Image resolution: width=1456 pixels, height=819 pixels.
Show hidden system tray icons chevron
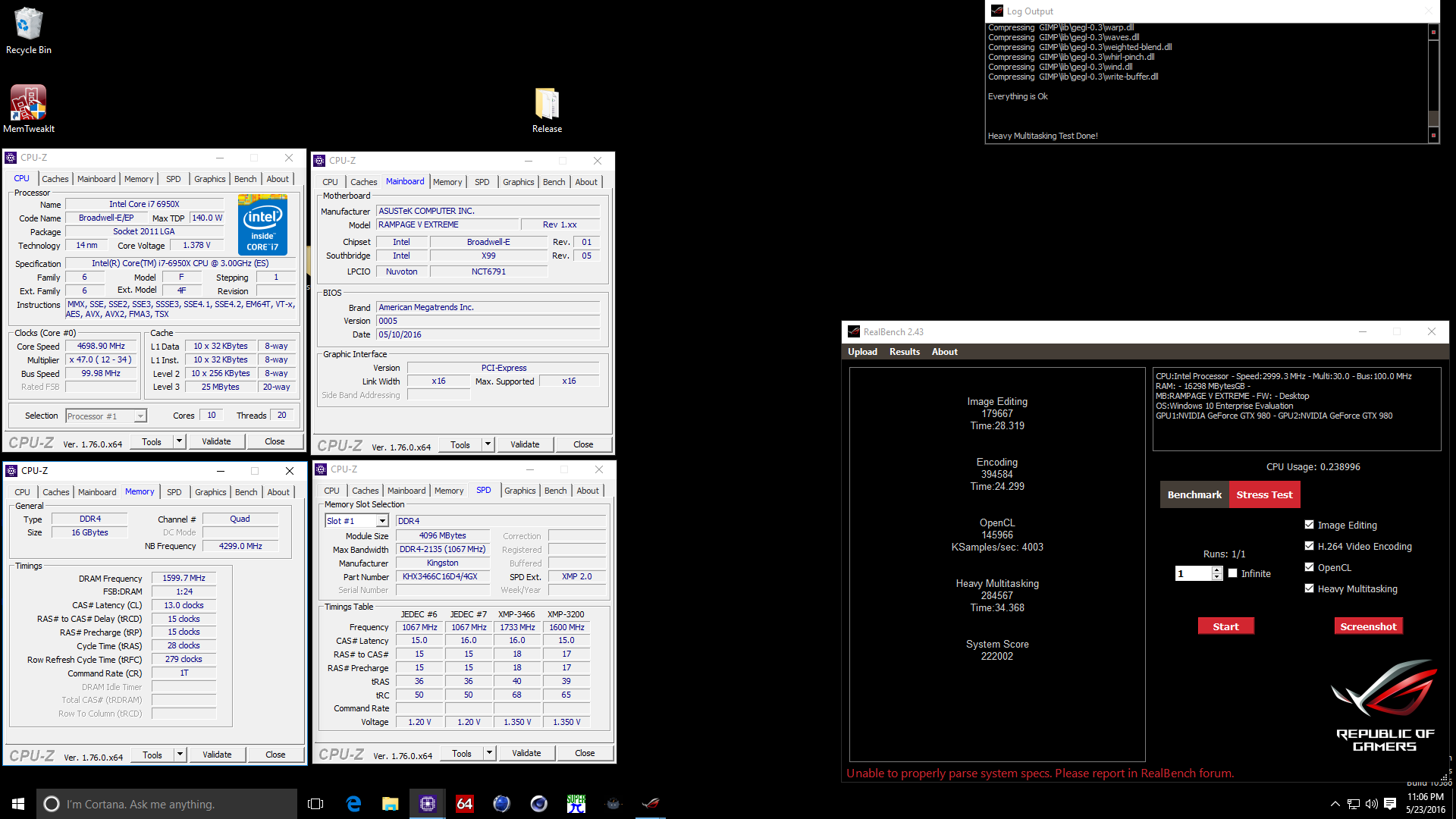click(x=1335, y=804)
